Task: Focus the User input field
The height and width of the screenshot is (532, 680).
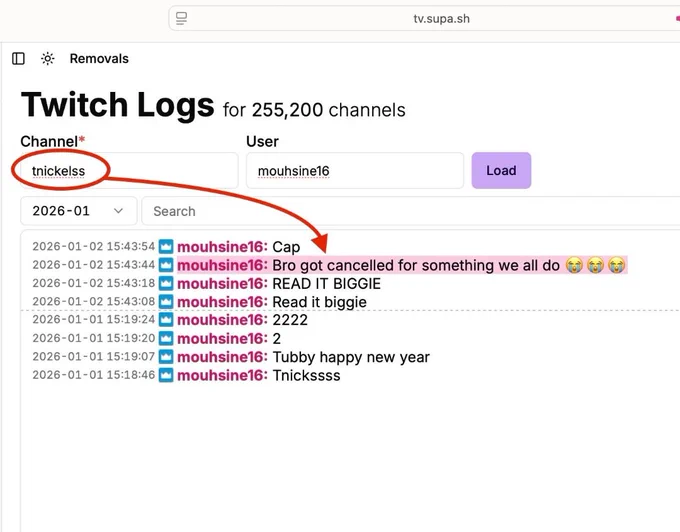Action: tap(355, 170)
